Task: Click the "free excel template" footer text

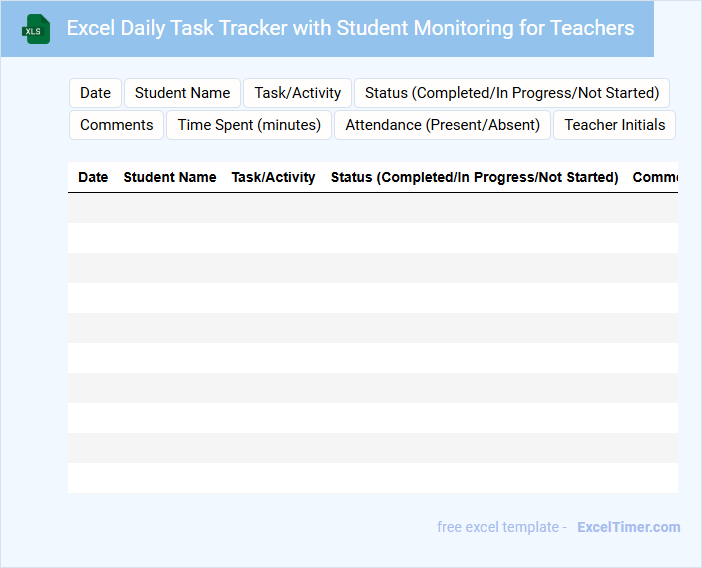Action: pos(502,527)
